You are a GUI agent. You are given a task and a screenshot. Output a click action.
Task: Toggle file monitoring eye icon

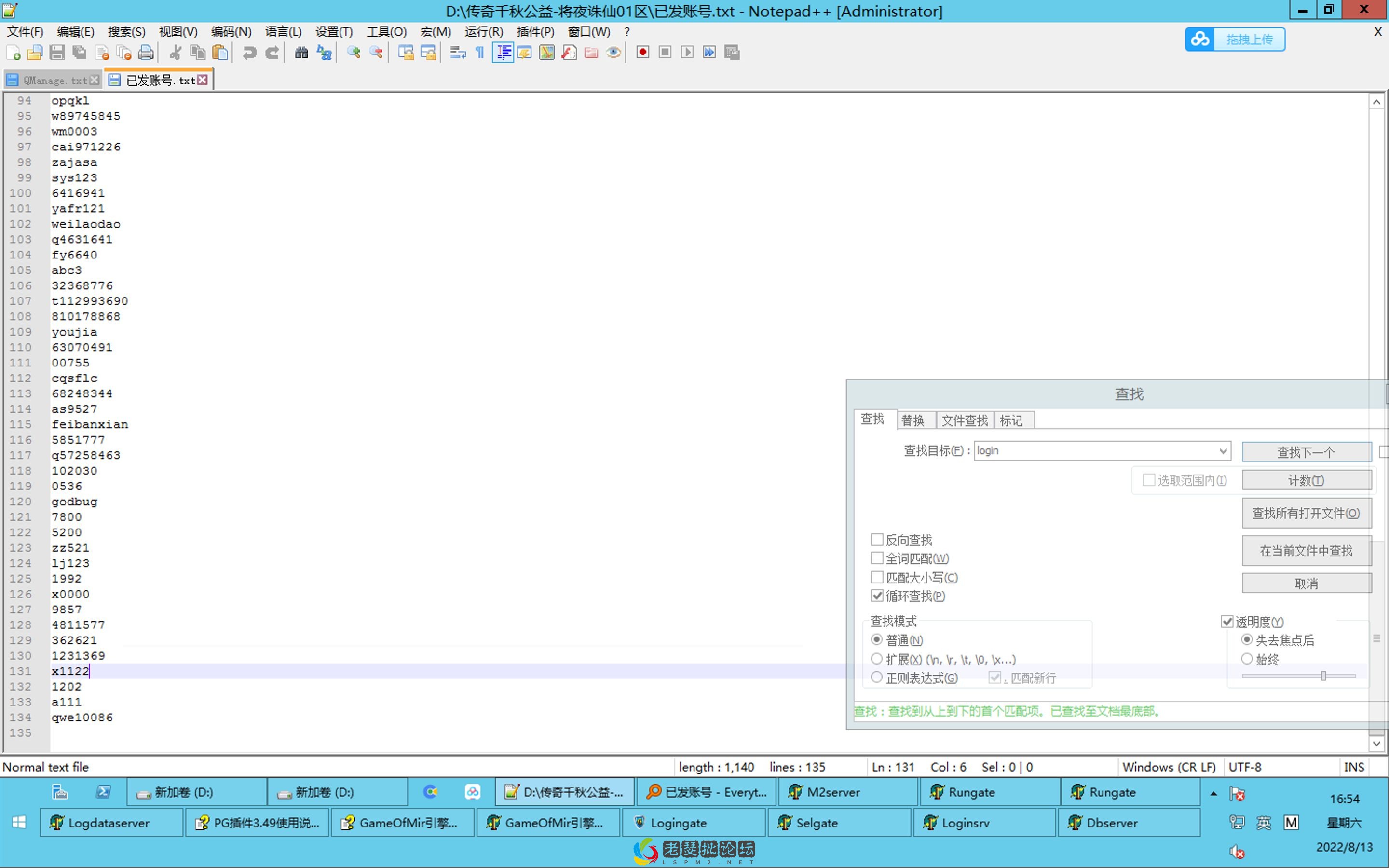click(613, 53)
